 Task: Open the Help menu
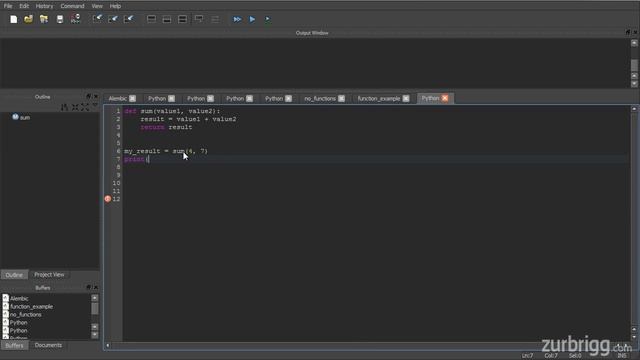click(x=115, y=6)
